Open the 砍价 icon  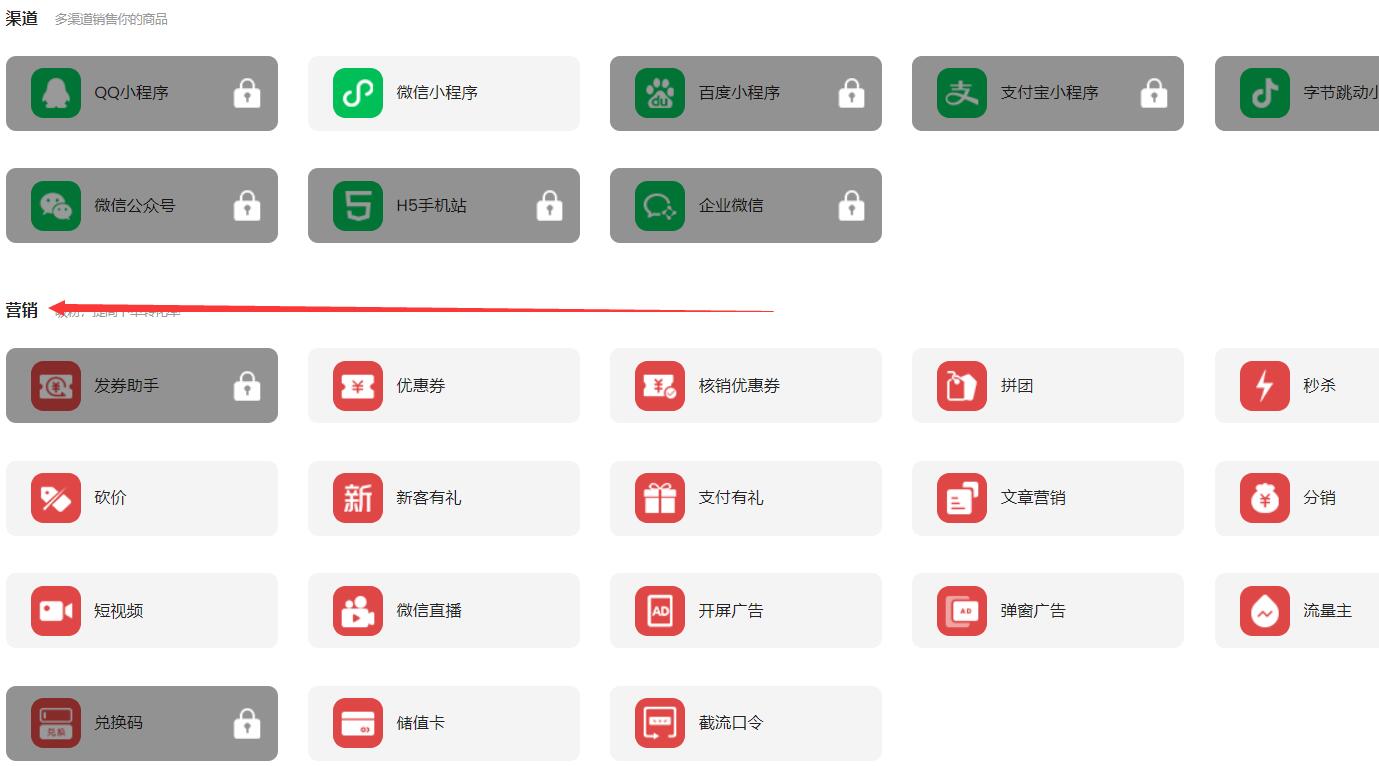pyautogui.click(x=56, y=498)
